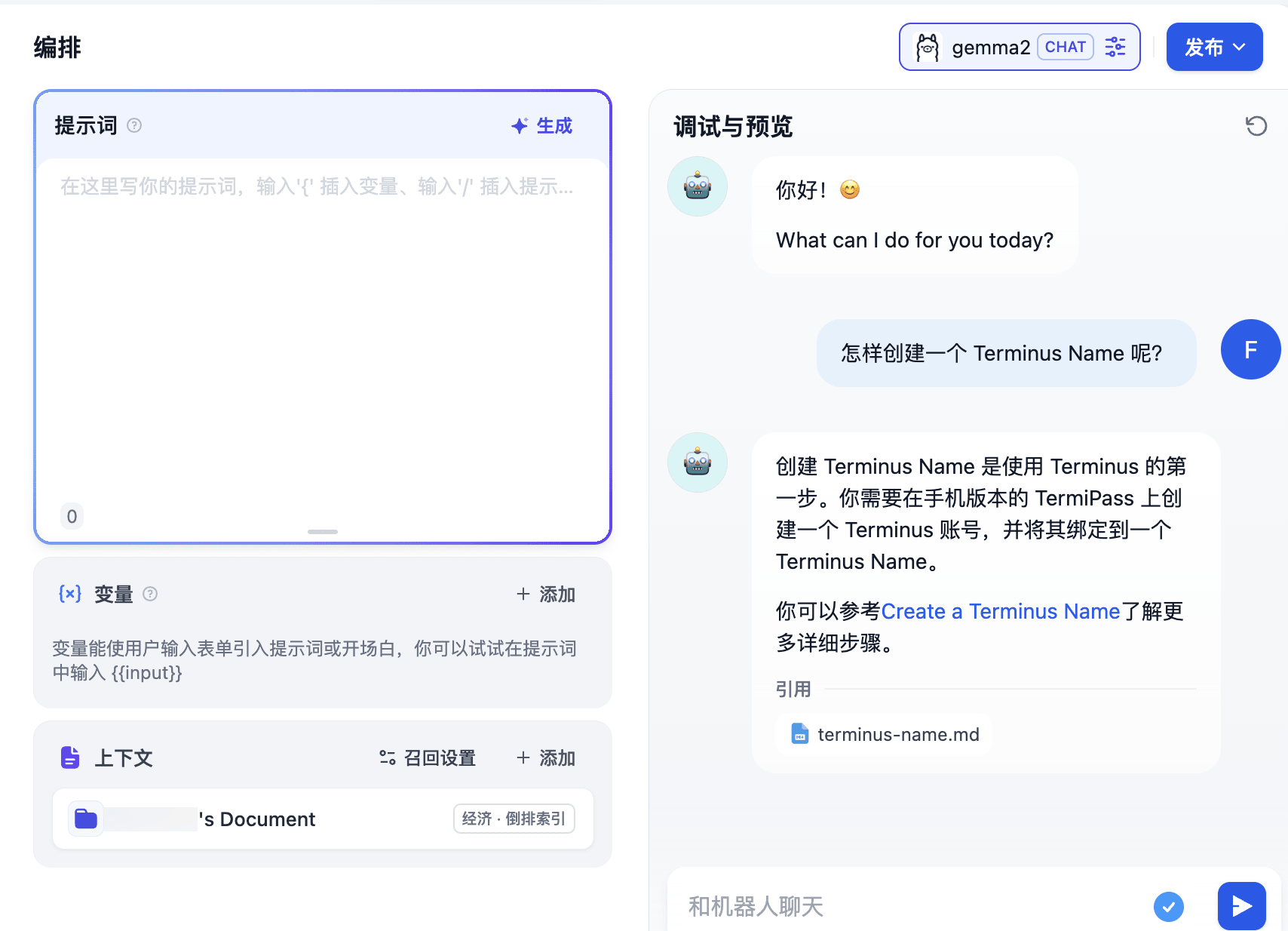Open 召回设置 recall settings icon
Viewport: 1288px width, 931px height.
pyautogui.click(x=388, y=757)
